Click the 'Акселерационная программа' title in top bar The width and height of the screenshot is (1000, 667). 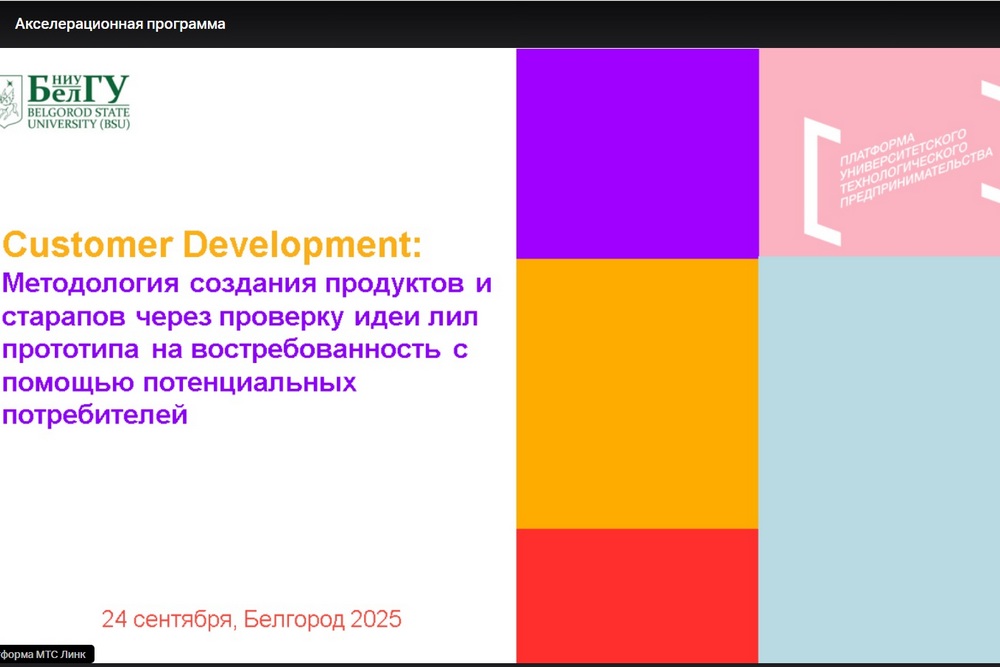[x=120, y=24]
